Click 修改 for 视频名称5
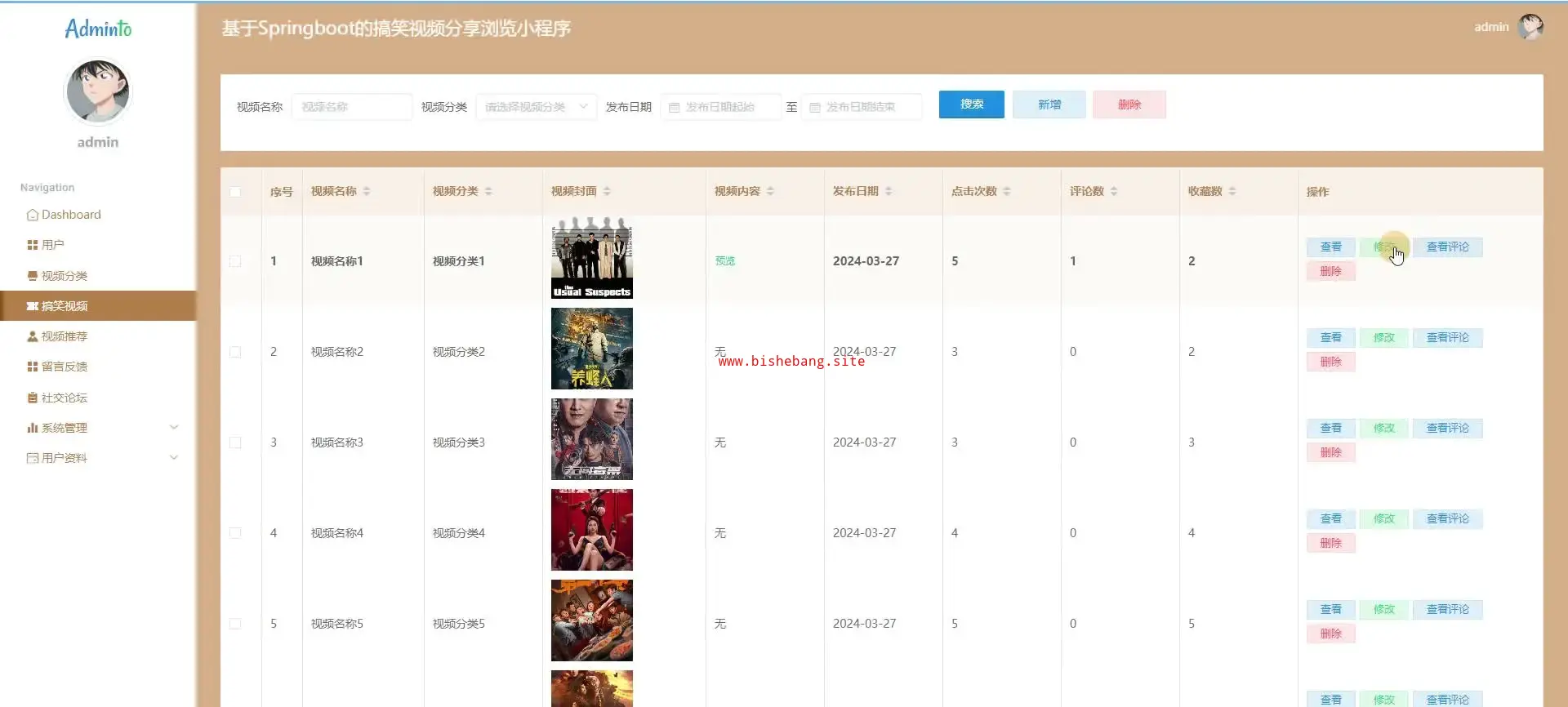Image resolution: width=1568 pixels, height=707 pixels. [x=1384, y=610]
